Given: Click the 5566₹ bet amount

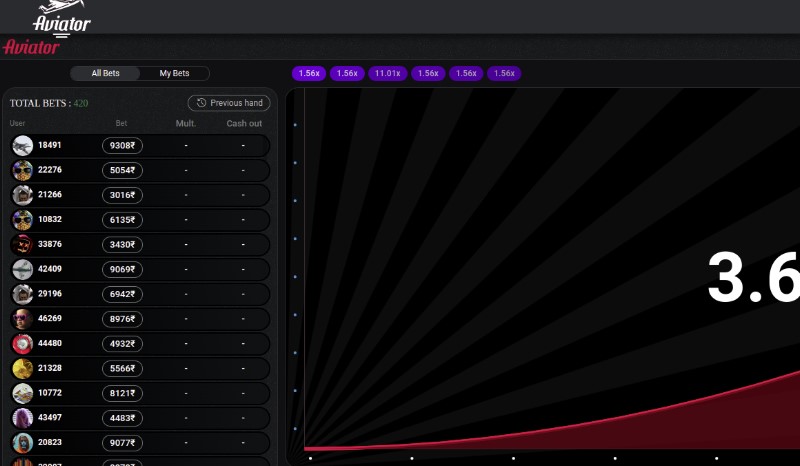Looking at the screenshot, I should pos(122,369).
